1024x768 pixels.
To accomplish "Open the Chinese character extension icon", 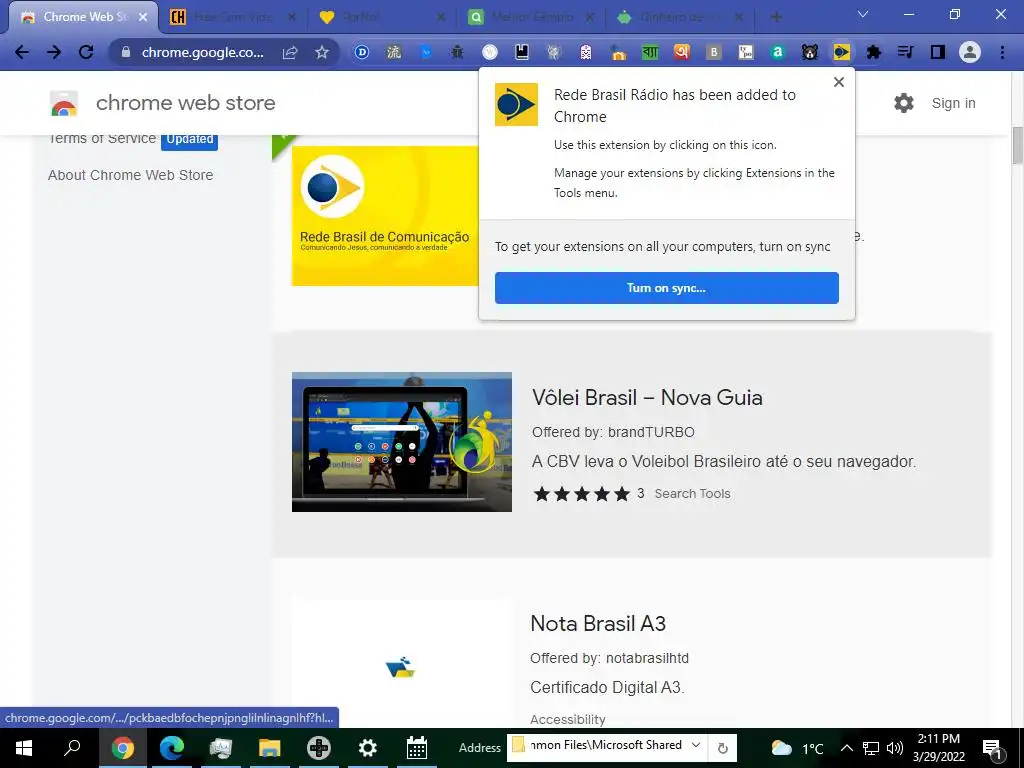I will (394, 52).
